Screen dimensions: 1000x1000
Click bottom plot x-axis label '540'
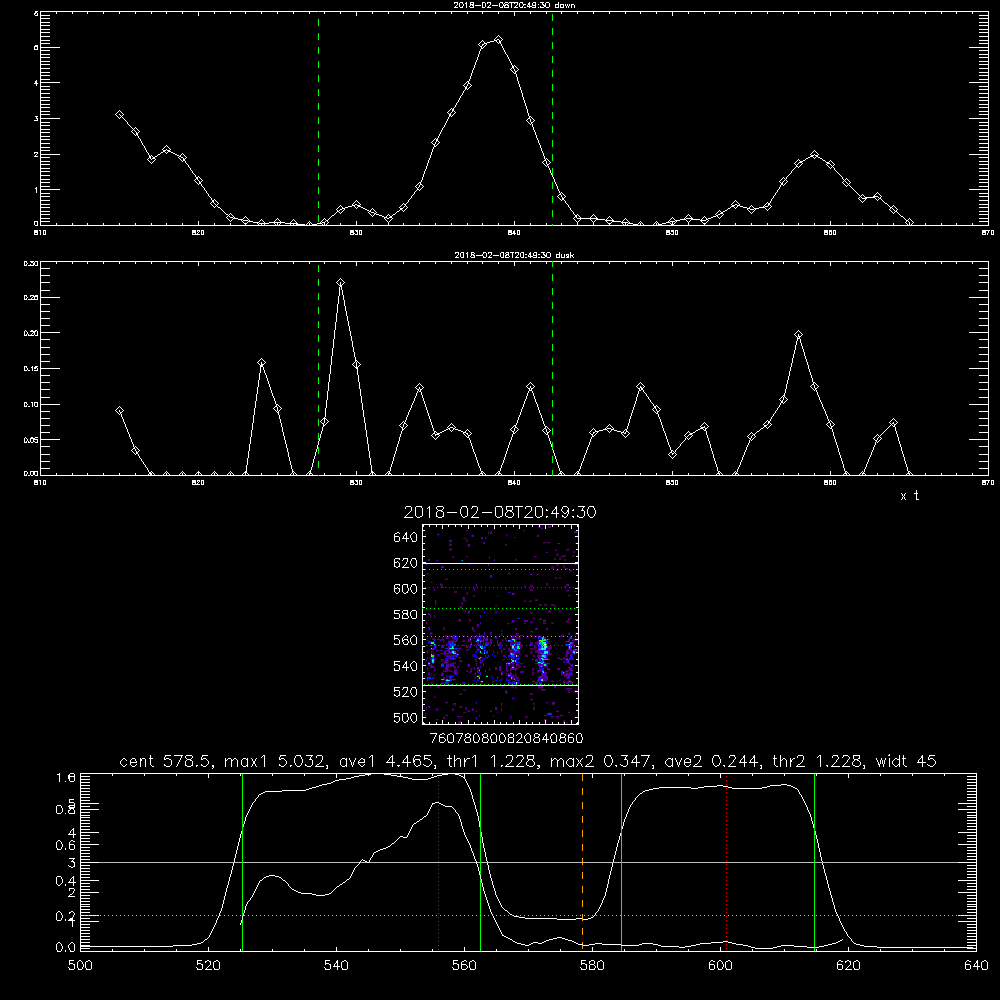pyautogui.click(x=336, y=966)
